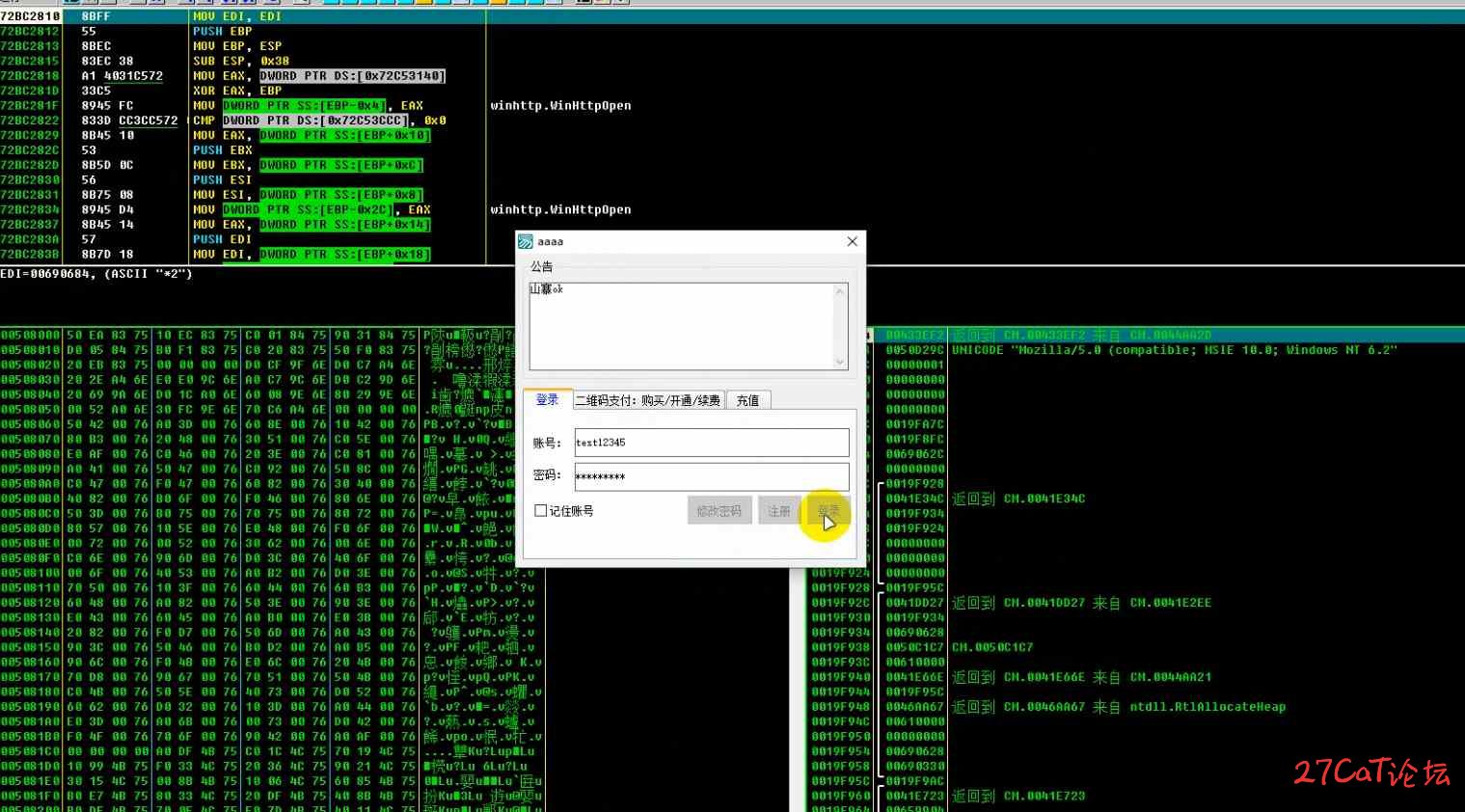Select the PUSH ESI instruction at 72BC2830
Viewport: 1465px width, 812px height.
[223, 179]
